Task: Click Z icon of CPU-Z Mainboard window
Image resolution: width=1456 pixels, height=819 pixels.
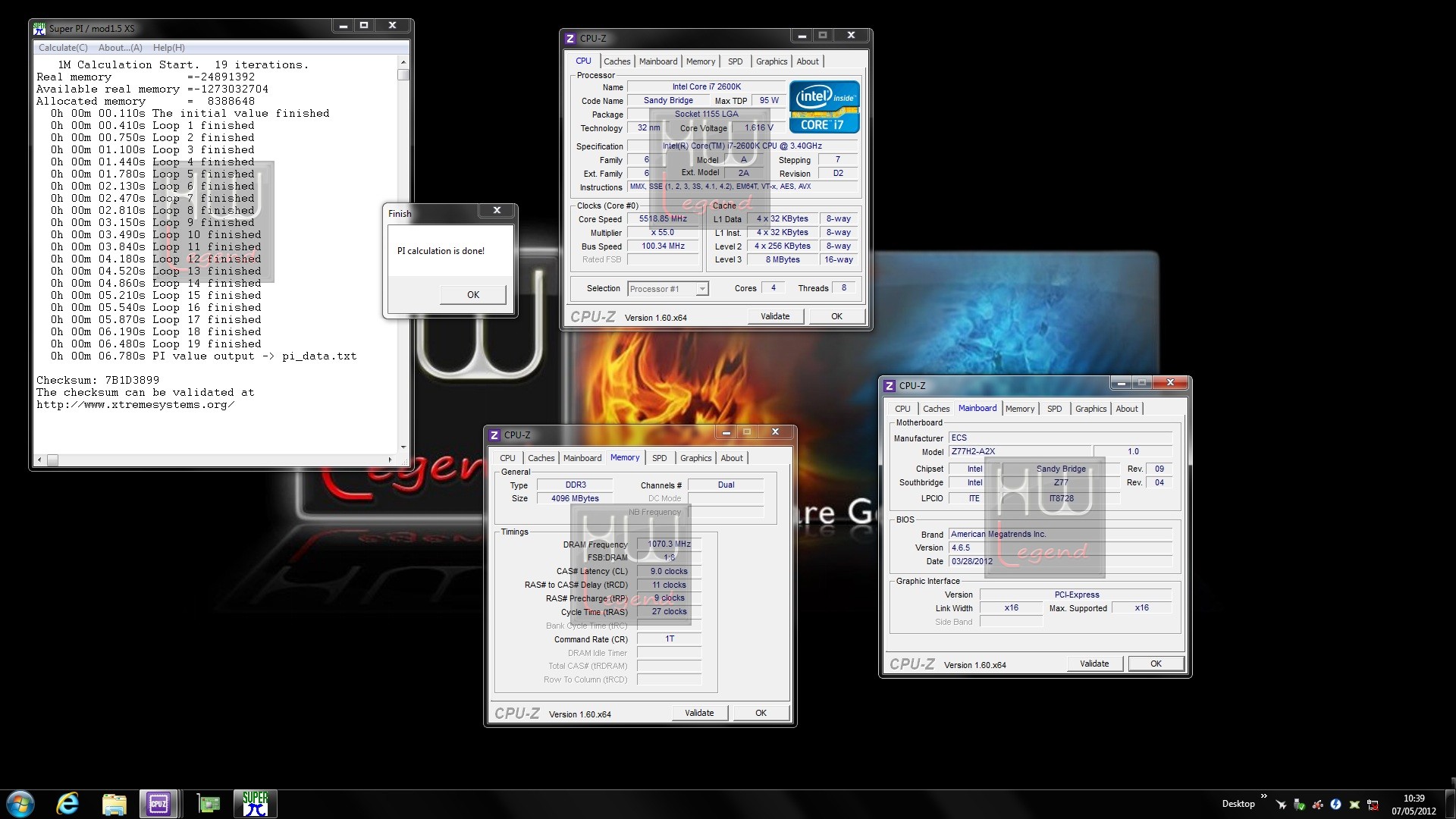Action: point(890,386)
